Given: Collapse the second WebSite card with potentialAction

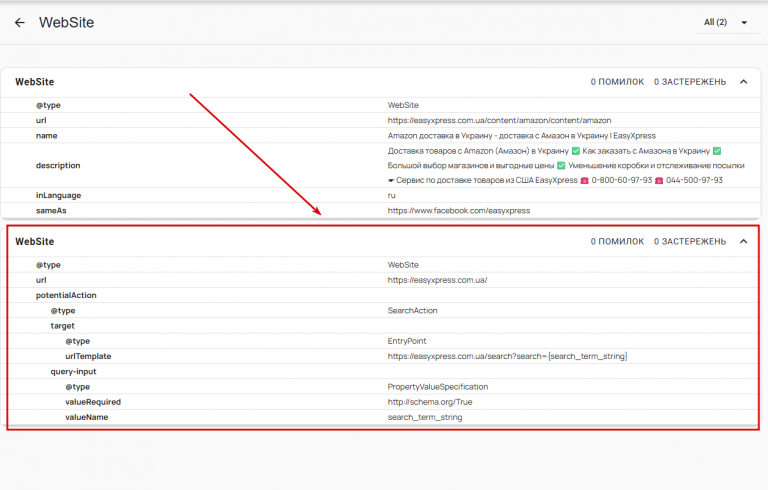Looking at the screenshot, I should (x=744, y=242).
